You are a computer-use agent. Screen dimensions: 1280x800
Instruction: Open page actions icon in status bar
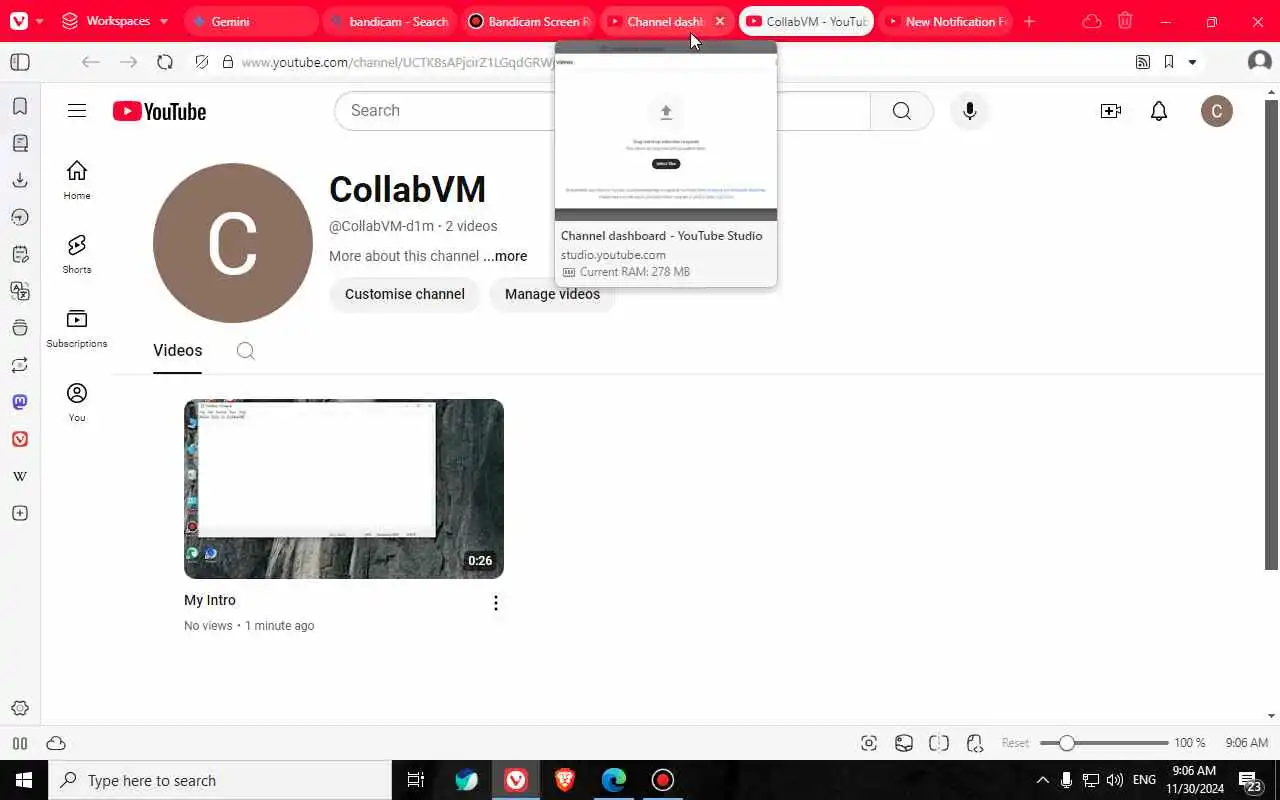[x=975, y=743]
